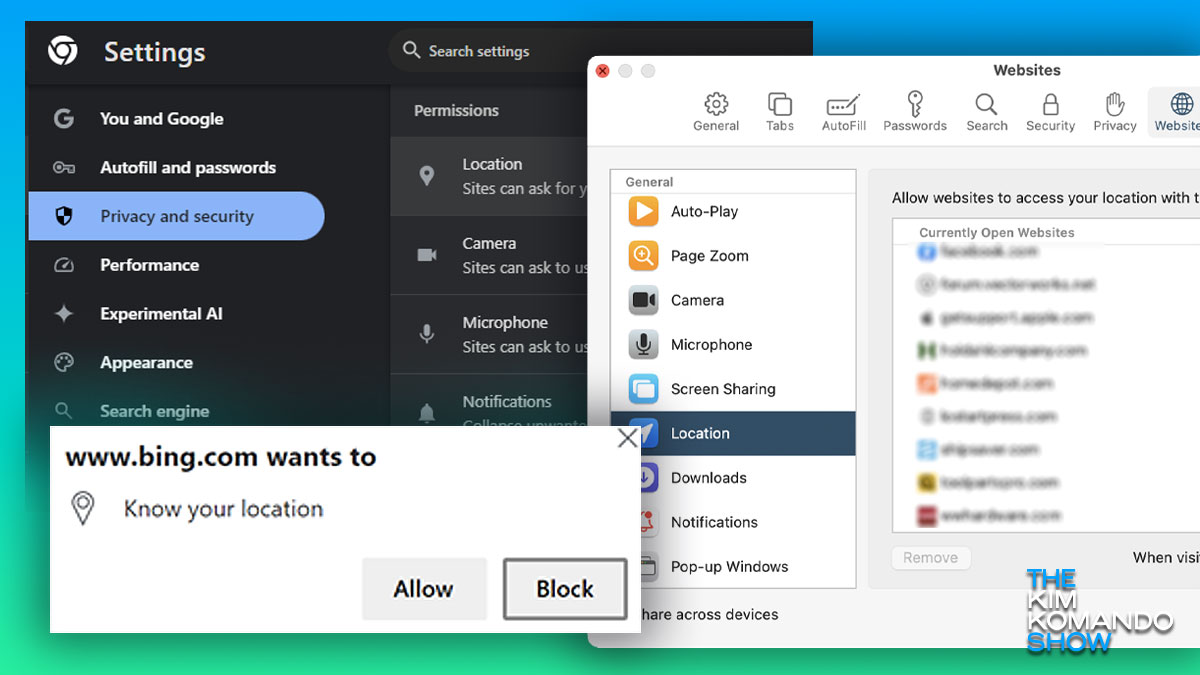Select the Search preferences icon
Image resolution: width=1200 pixels, height=675 pixels.
[986, 111]
